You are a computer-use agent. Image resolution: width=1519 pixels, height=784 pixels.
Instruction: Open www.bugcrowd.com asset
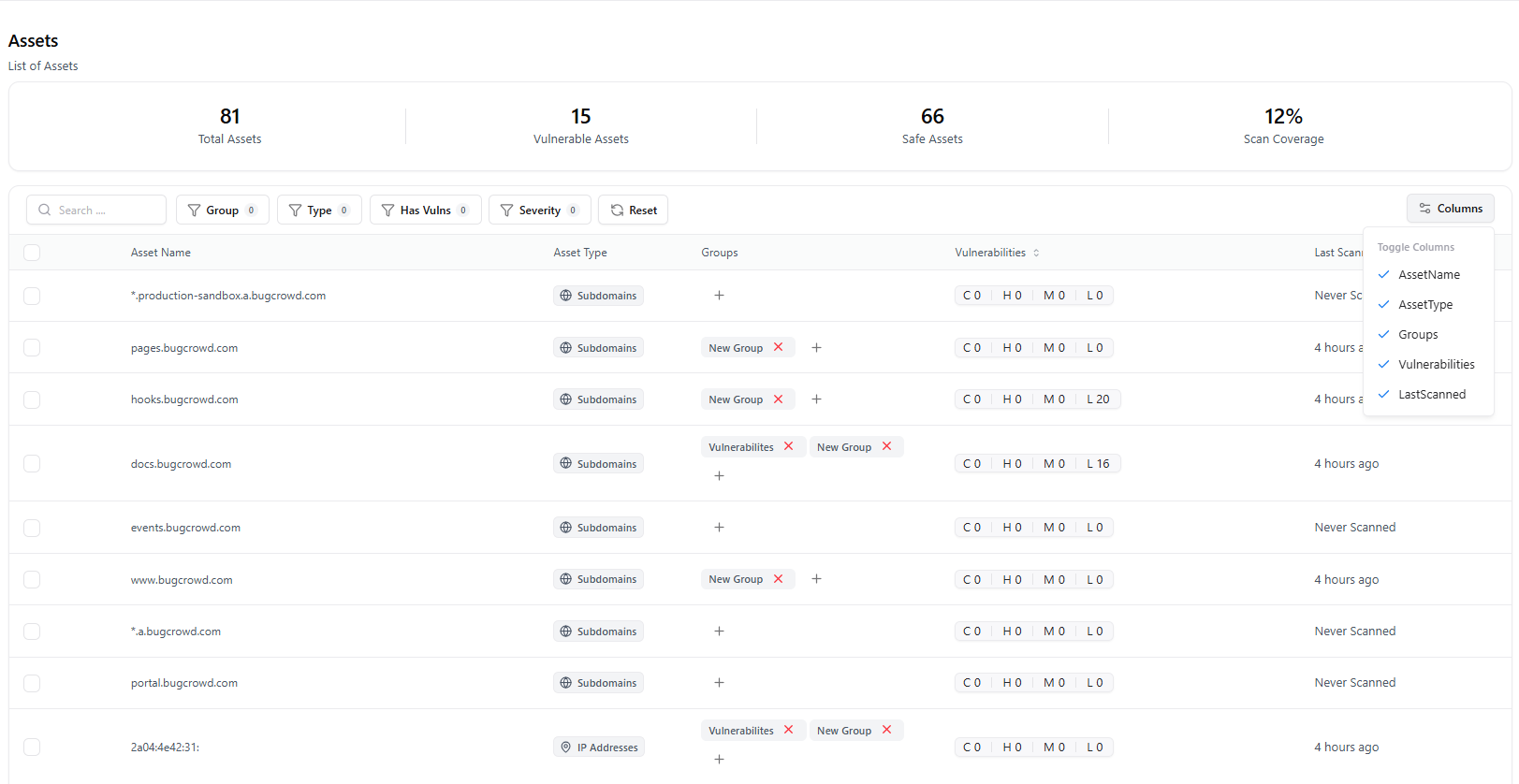(182, 579)
